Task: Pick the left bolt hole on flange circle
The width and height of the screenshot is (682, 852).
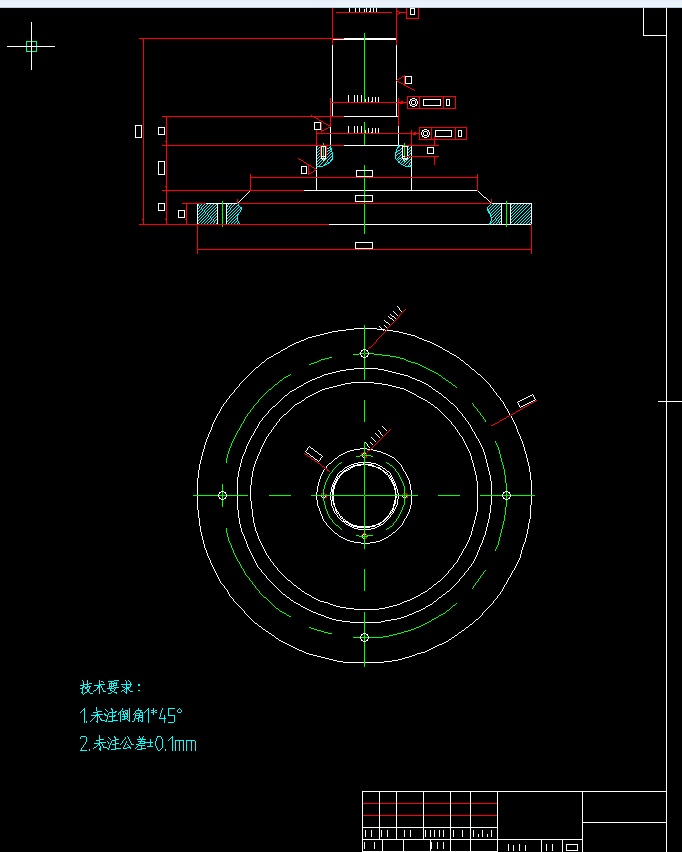Action: [222, 495]
